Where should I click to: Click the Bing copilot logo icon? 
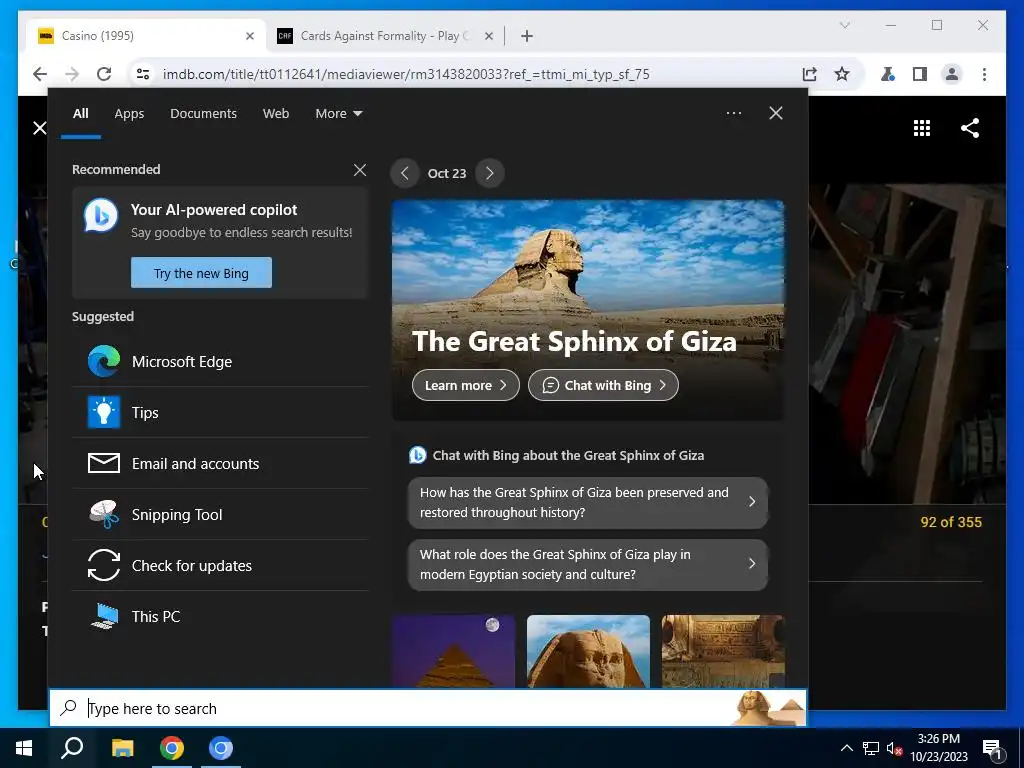tap(101, 216)
